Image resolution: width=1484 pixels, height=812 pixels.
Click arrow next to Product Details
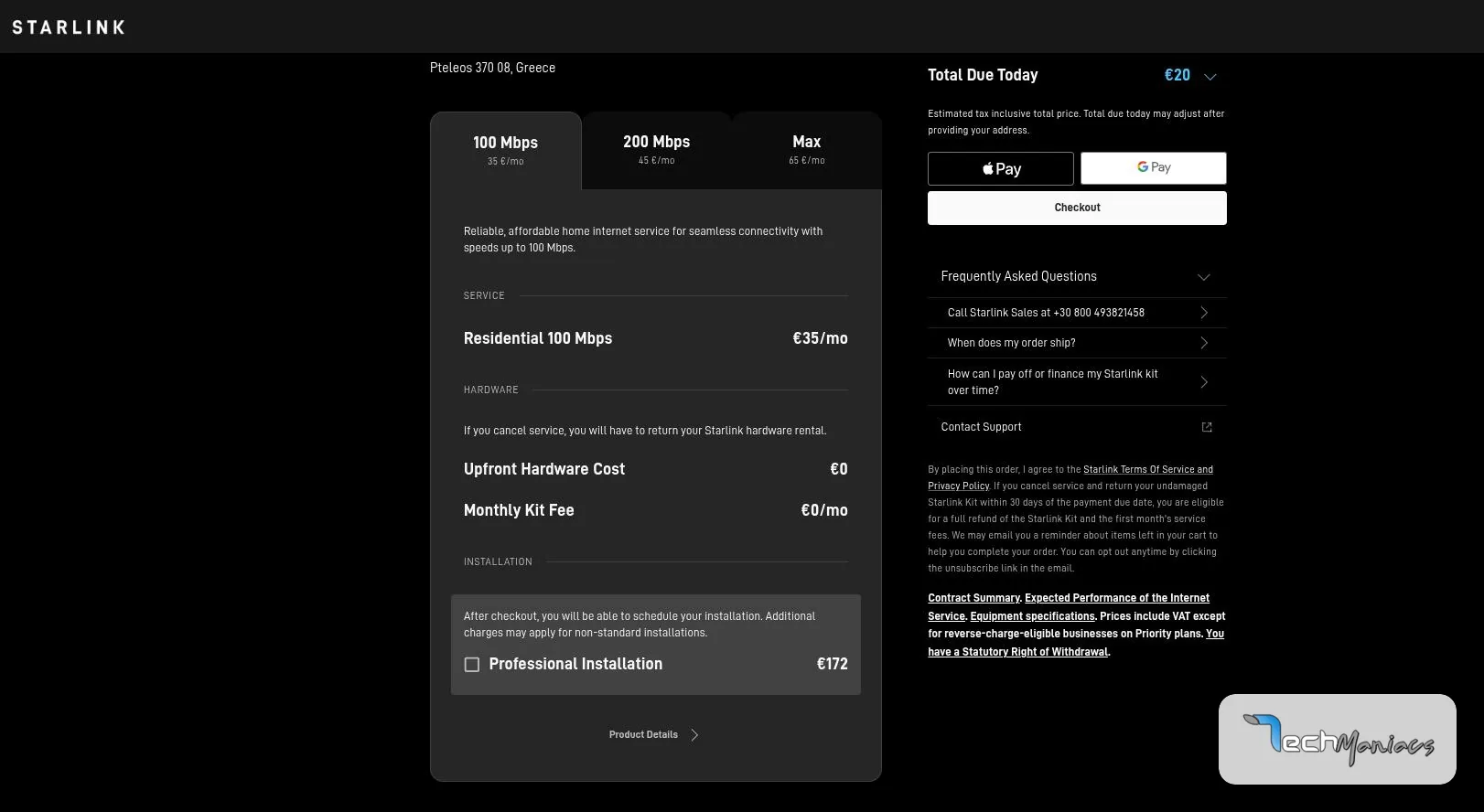click(694, 735)
